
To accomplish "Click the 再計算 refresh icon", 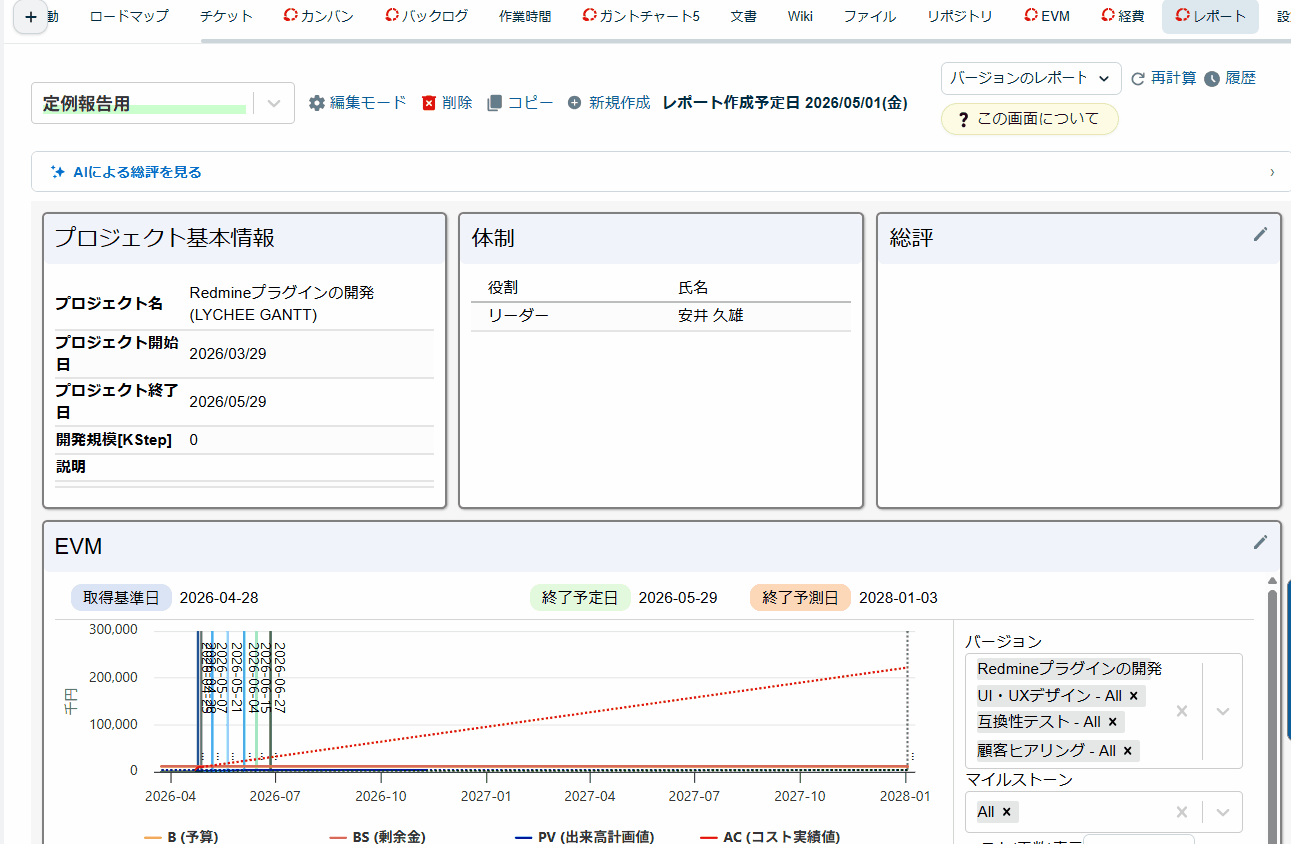I will [1138, 78].
